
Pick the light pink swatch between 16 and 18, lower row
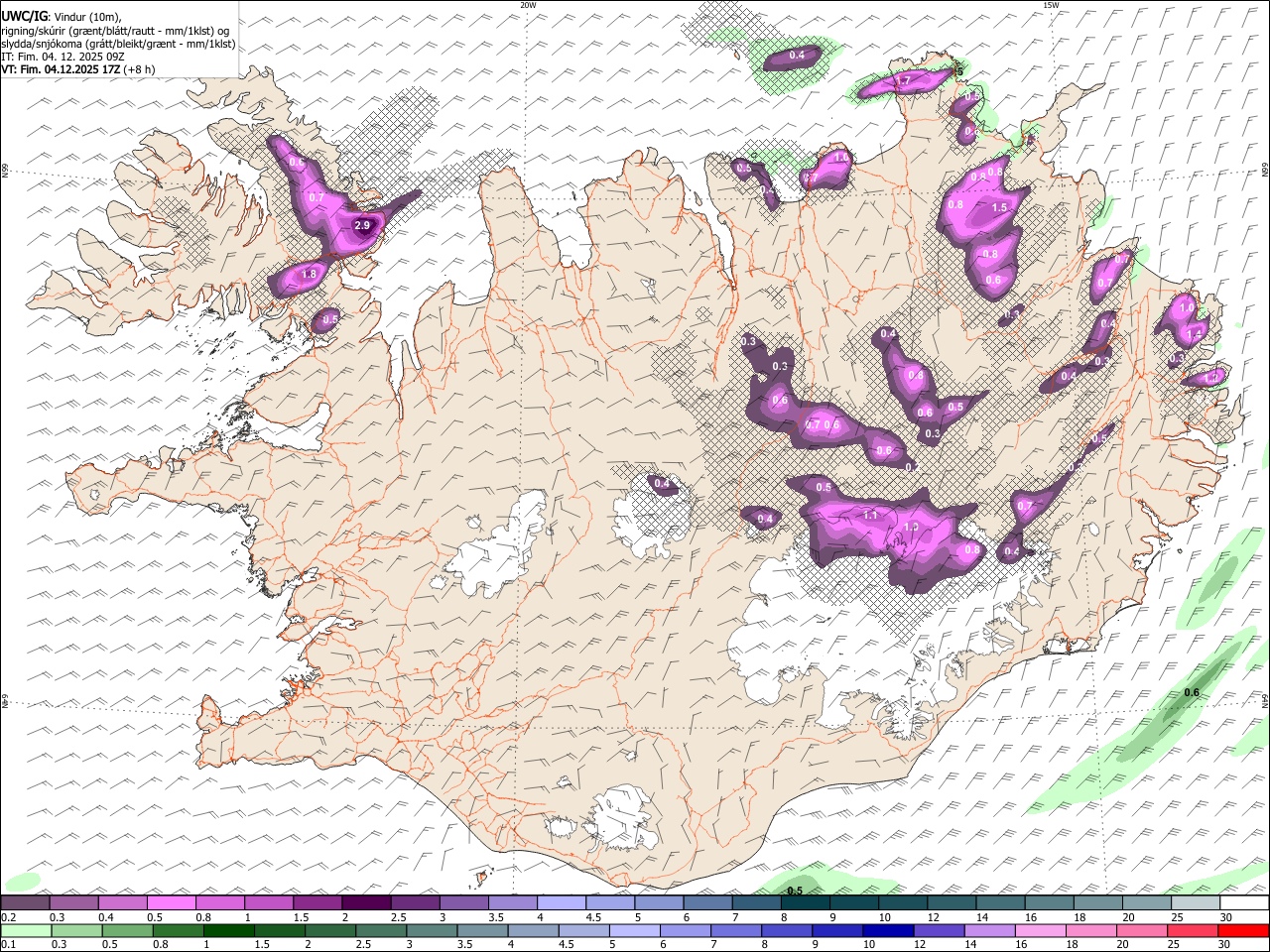1041,930
